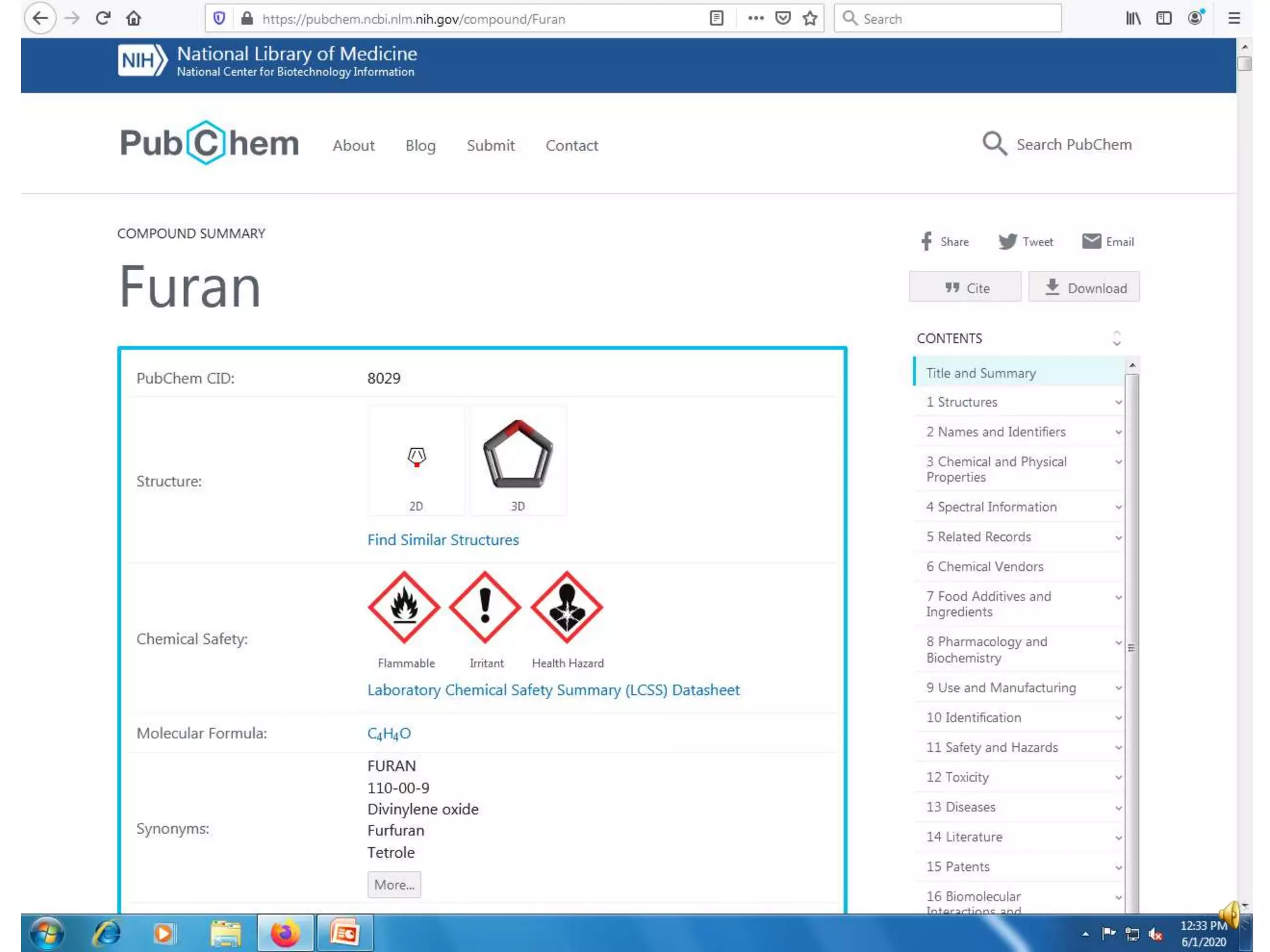The image size is (1270, 952).
Task: Click the PubChem search magnifier icon
Action: 994,144
